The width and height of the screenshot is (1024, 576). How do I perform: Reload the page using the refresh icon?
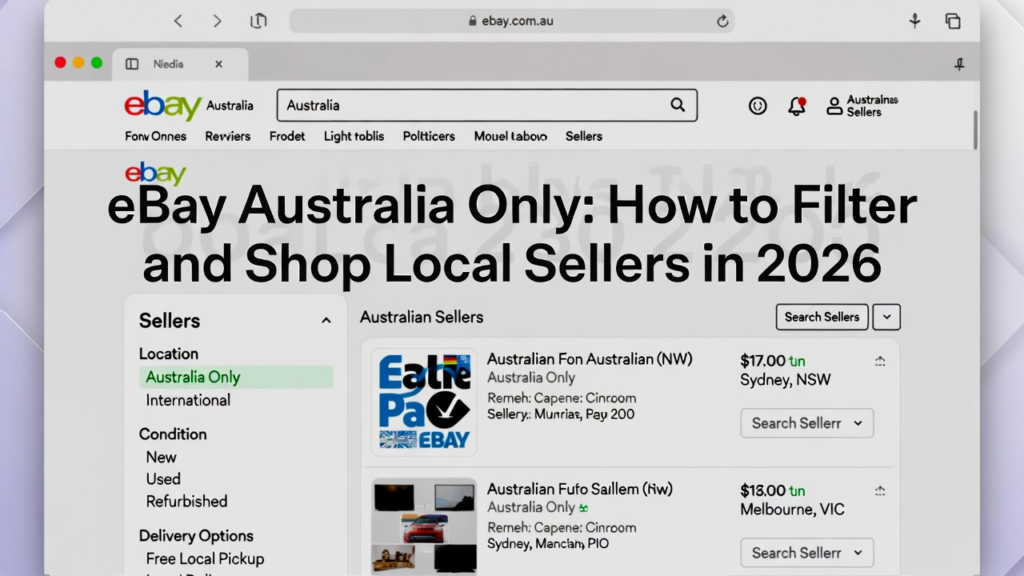click(722, 21)
